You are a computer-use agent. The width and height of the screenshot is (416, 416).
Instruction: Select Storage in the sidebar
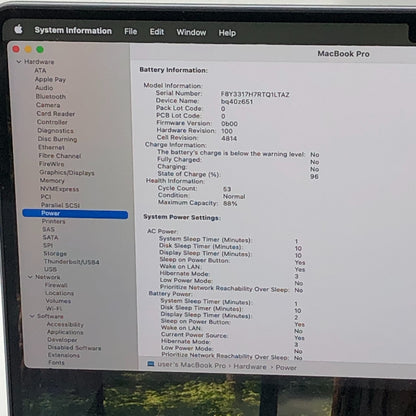55,253
